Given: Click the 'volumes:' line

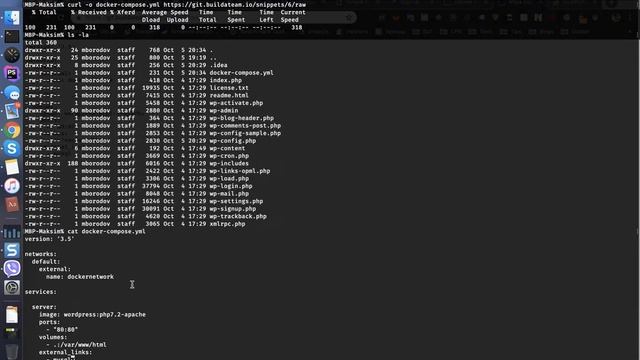Looking at the screenshot, I should (x=53, y=337).
